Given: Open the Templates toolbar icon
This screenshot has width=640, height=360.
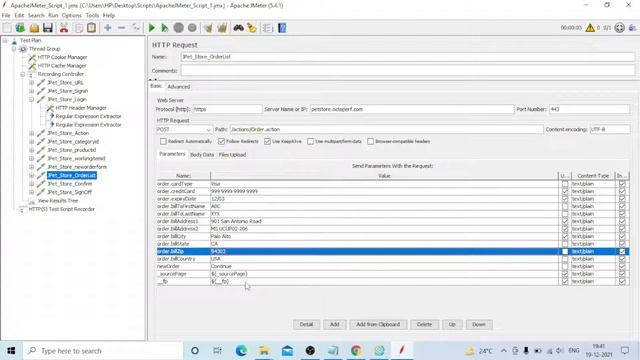Looking at the screenshot, I should point(20,28).
